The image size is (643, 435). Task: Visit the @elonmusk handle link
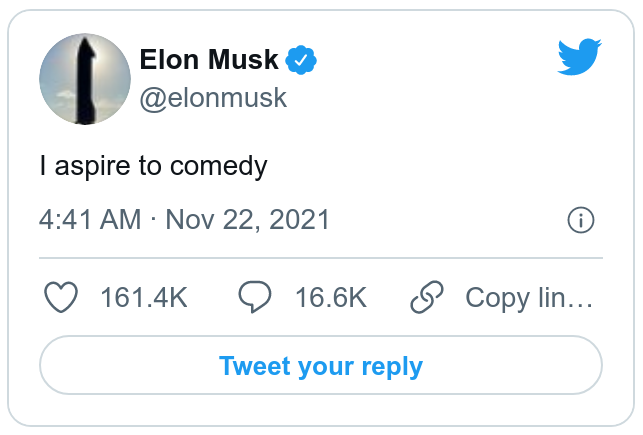click(x=213, y=98)
